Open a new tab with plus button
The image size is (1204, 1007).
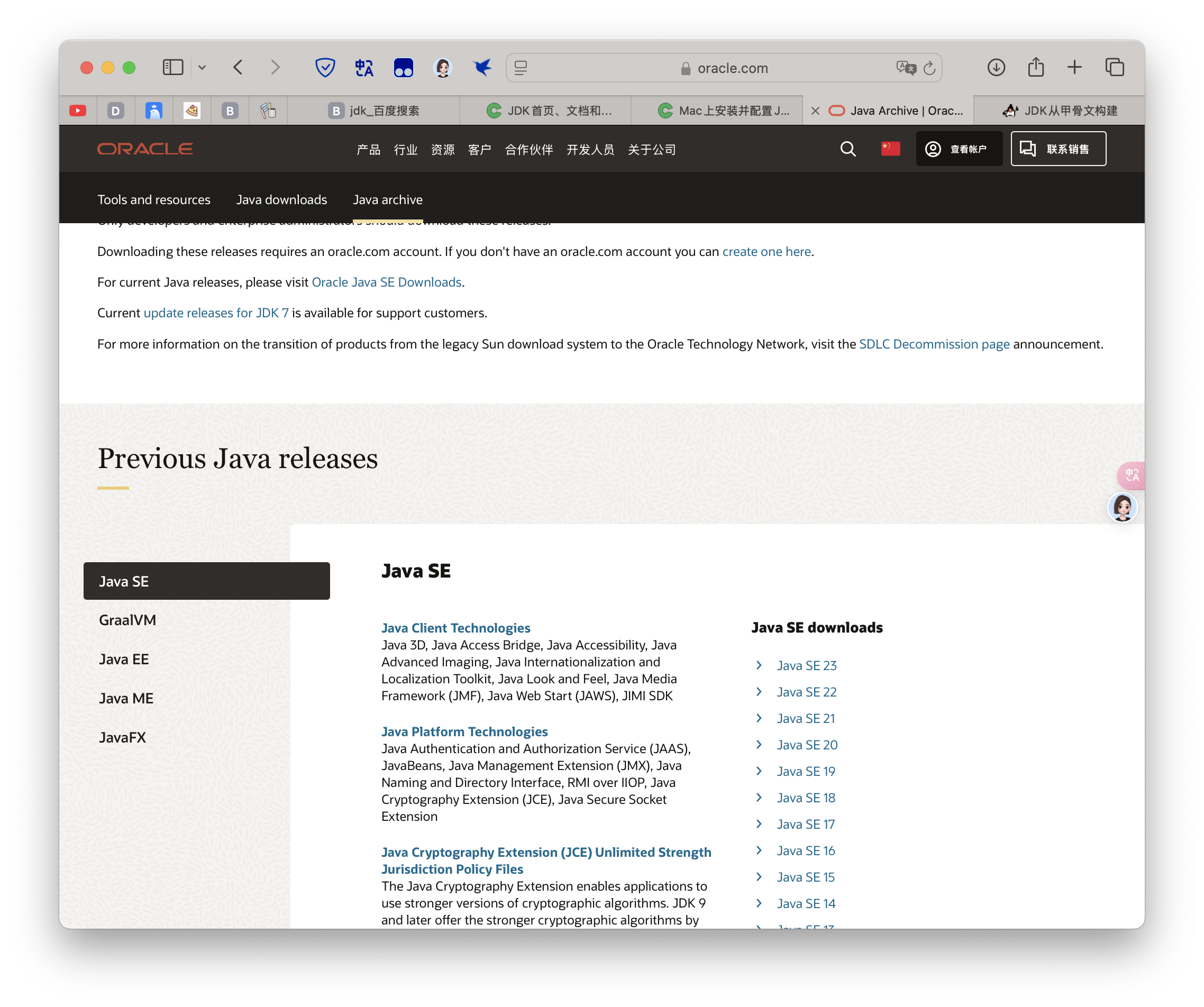tap(1074, 68)
